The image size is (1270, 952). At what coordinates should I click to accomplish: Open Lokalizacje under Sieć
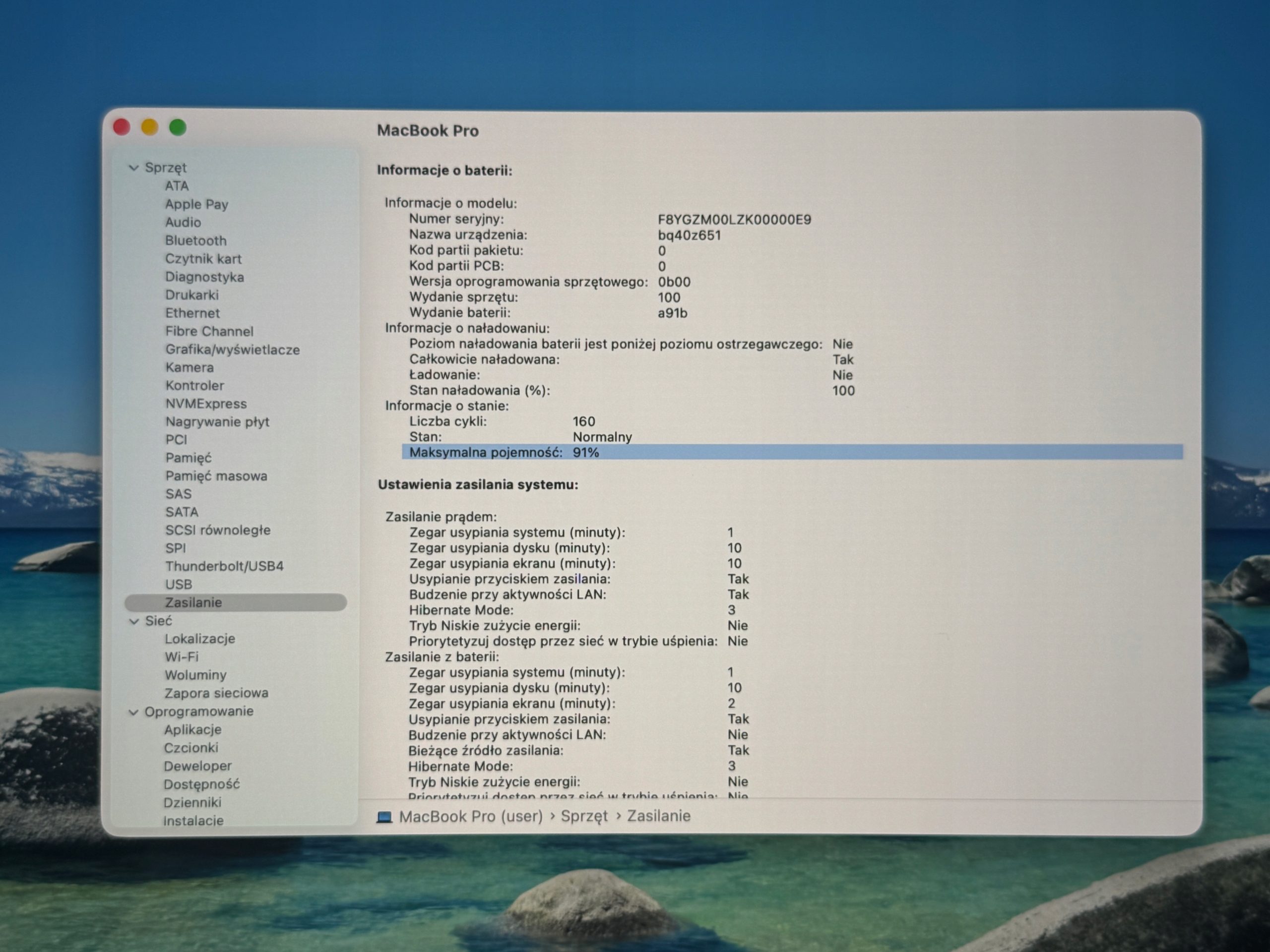[x=200, y=639]
